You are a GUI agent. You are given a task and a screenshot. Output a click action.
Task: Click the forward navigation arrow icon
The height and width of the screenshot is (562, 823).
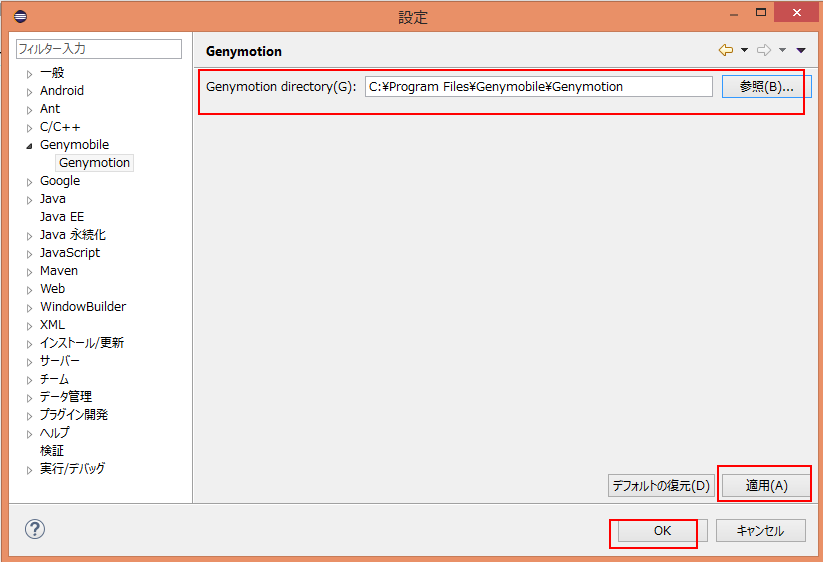(x=764, y=50)
